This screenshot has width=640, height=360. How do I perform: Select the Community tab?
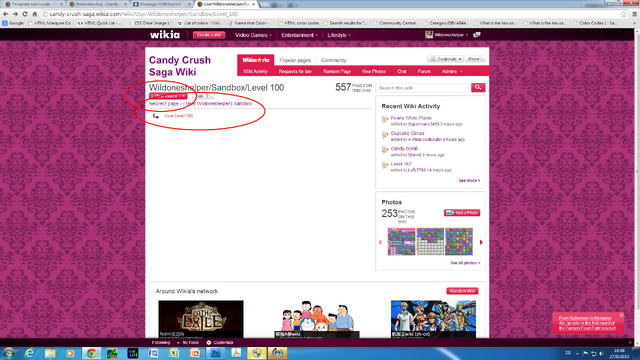click(x=333, y=60)
